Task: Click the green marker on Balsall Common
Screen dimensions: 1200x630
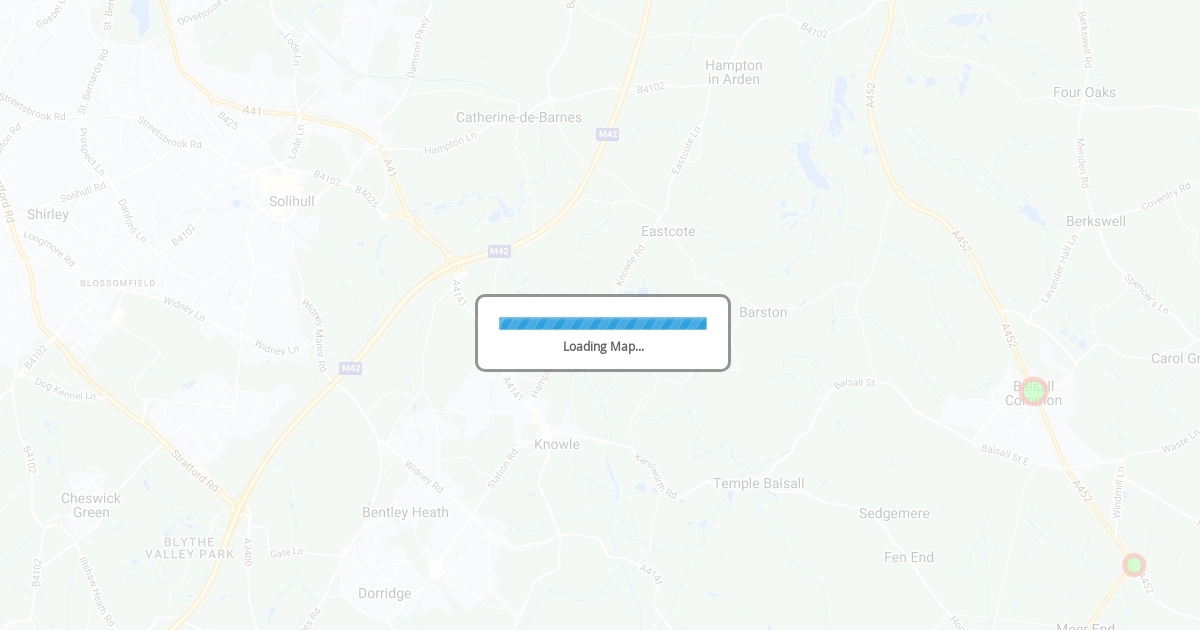Action: point(1033,391)
